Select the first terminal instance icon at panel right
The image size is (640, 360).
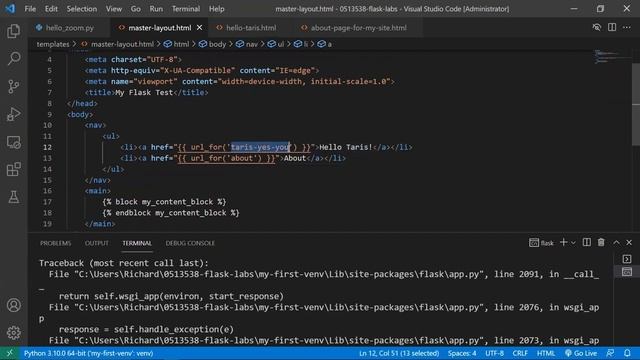(627, 259)
